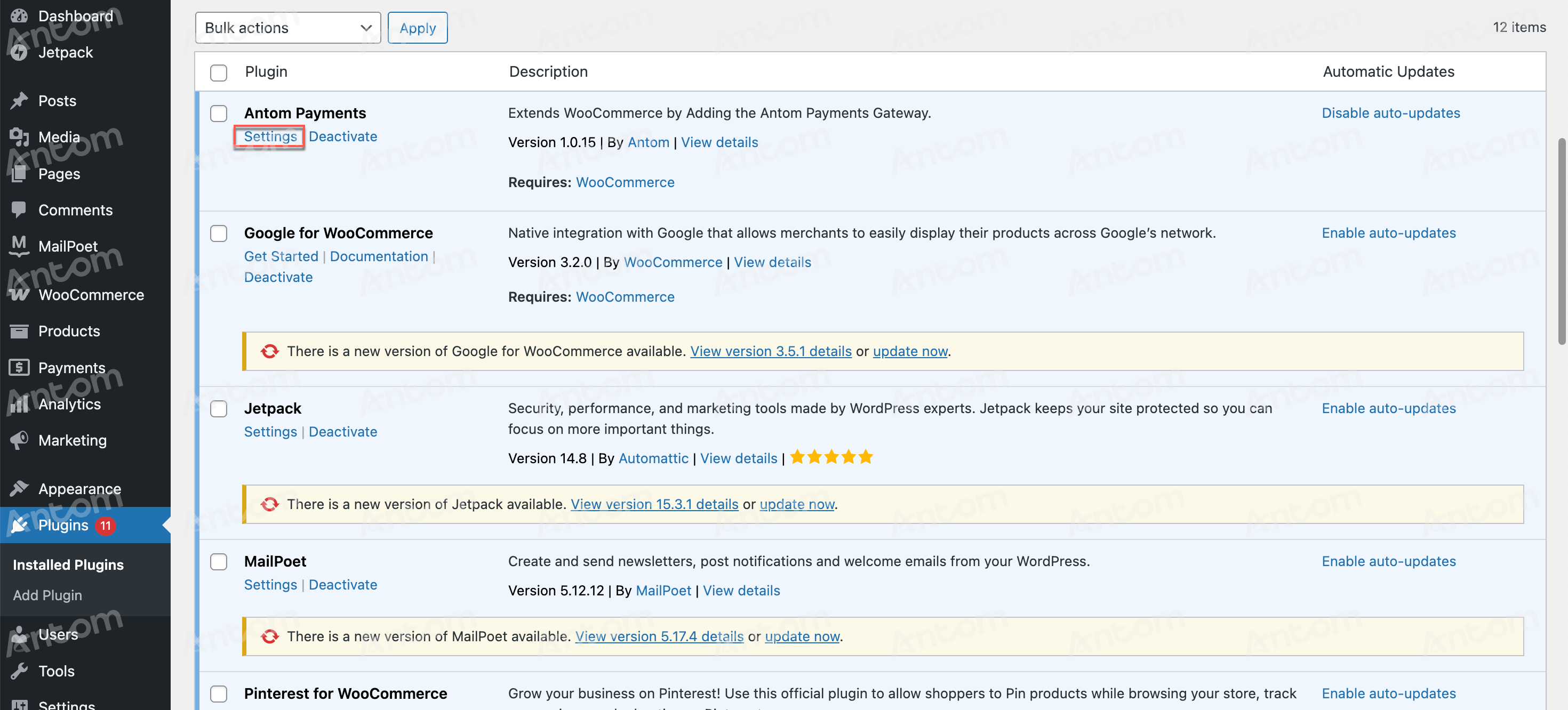Toggle the select-all plugins checkbox in header

coord(219,72)
